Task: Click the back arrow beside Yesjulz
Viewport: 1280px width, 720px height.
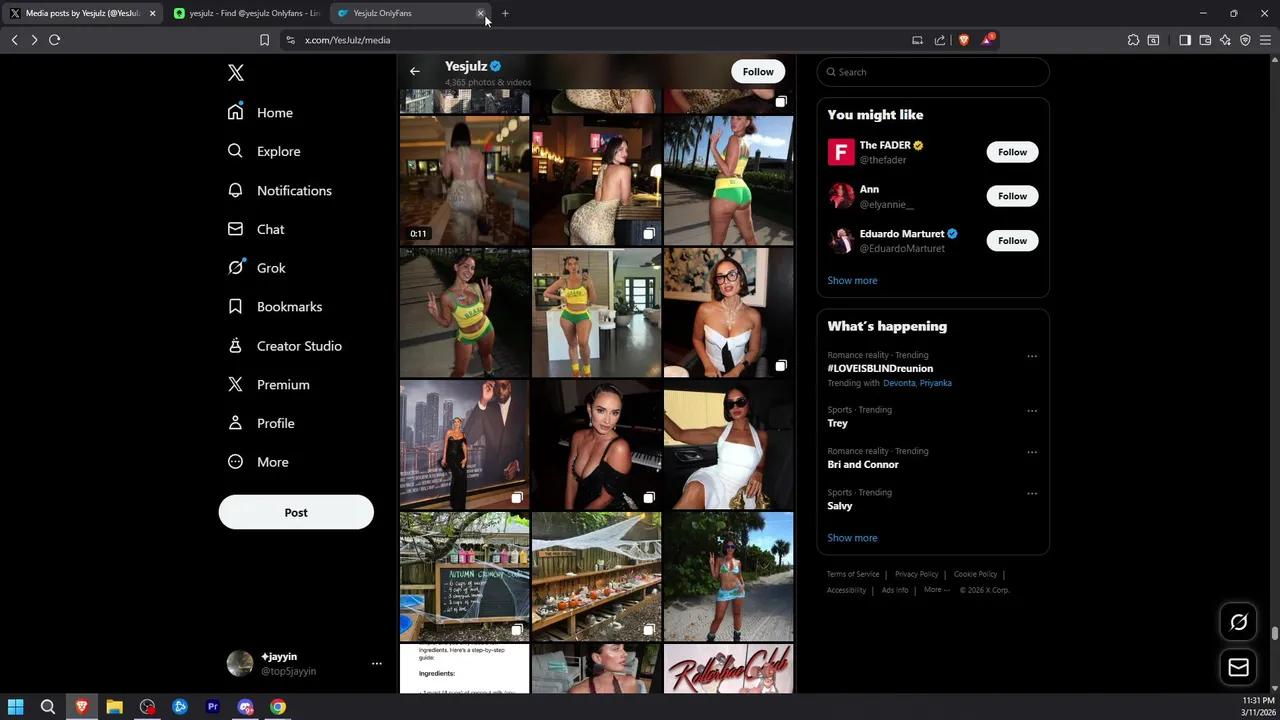Action: point(415,71)
